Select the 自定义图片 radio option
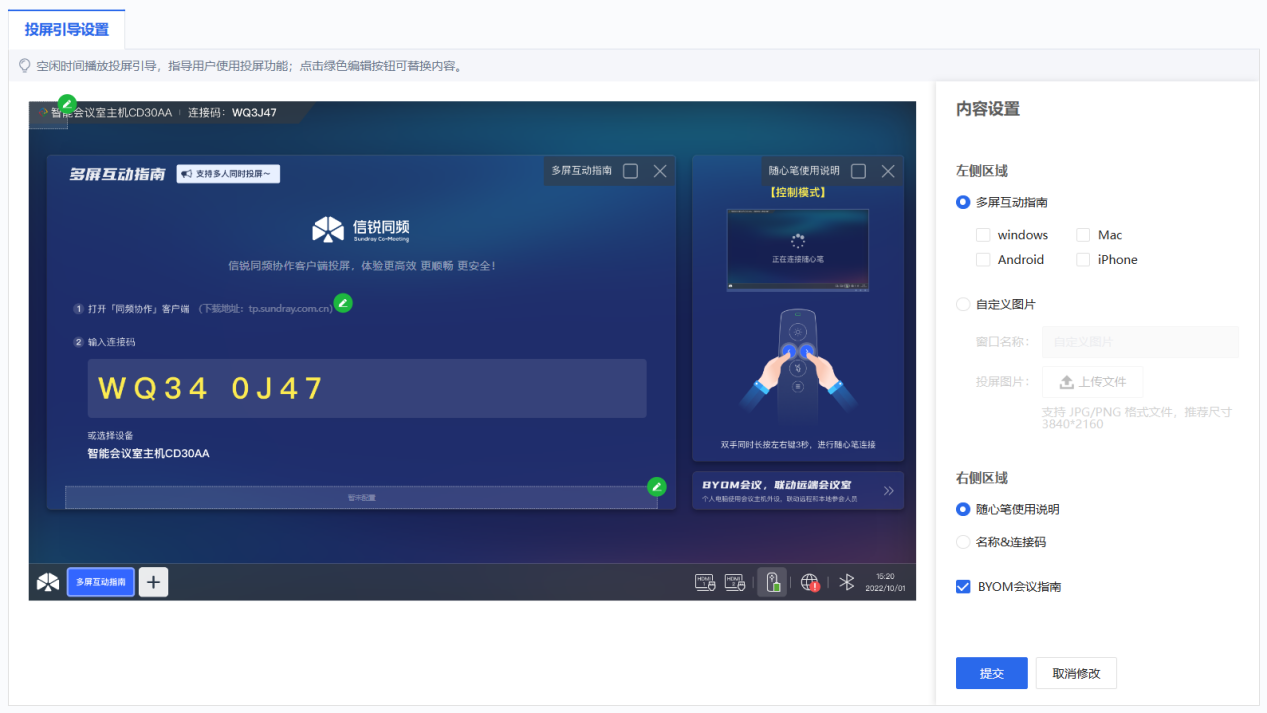 pos(963,304)
